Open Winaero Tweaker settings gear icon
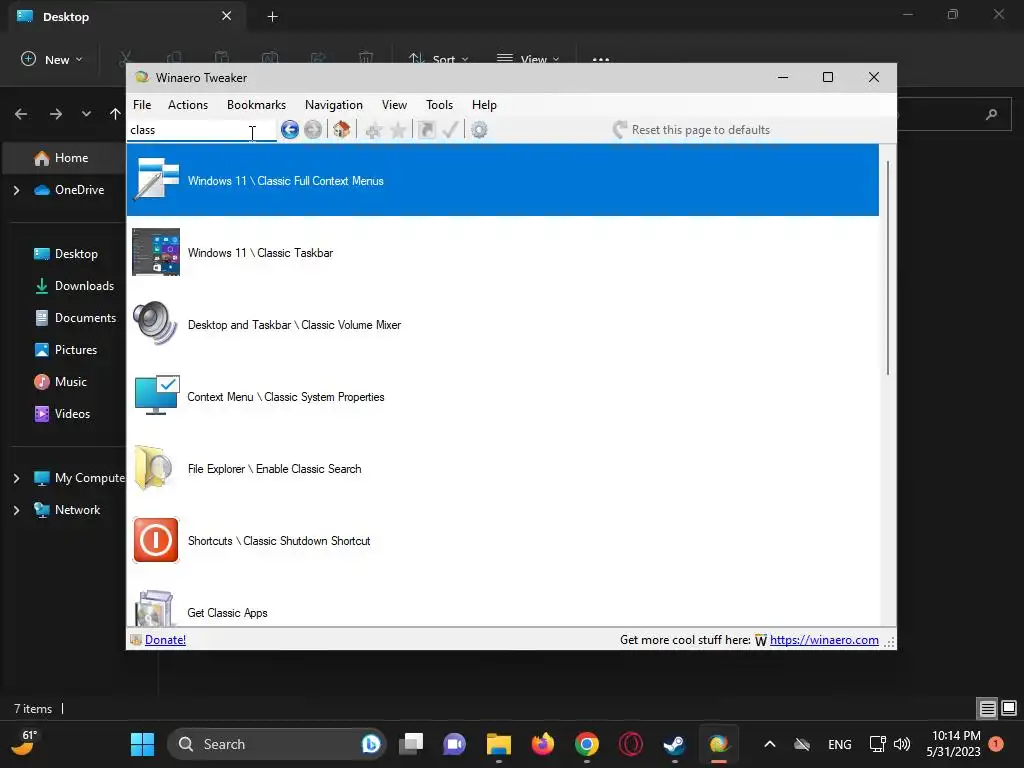The width and height of the screenshot is (1024, 768). (479, 130)
